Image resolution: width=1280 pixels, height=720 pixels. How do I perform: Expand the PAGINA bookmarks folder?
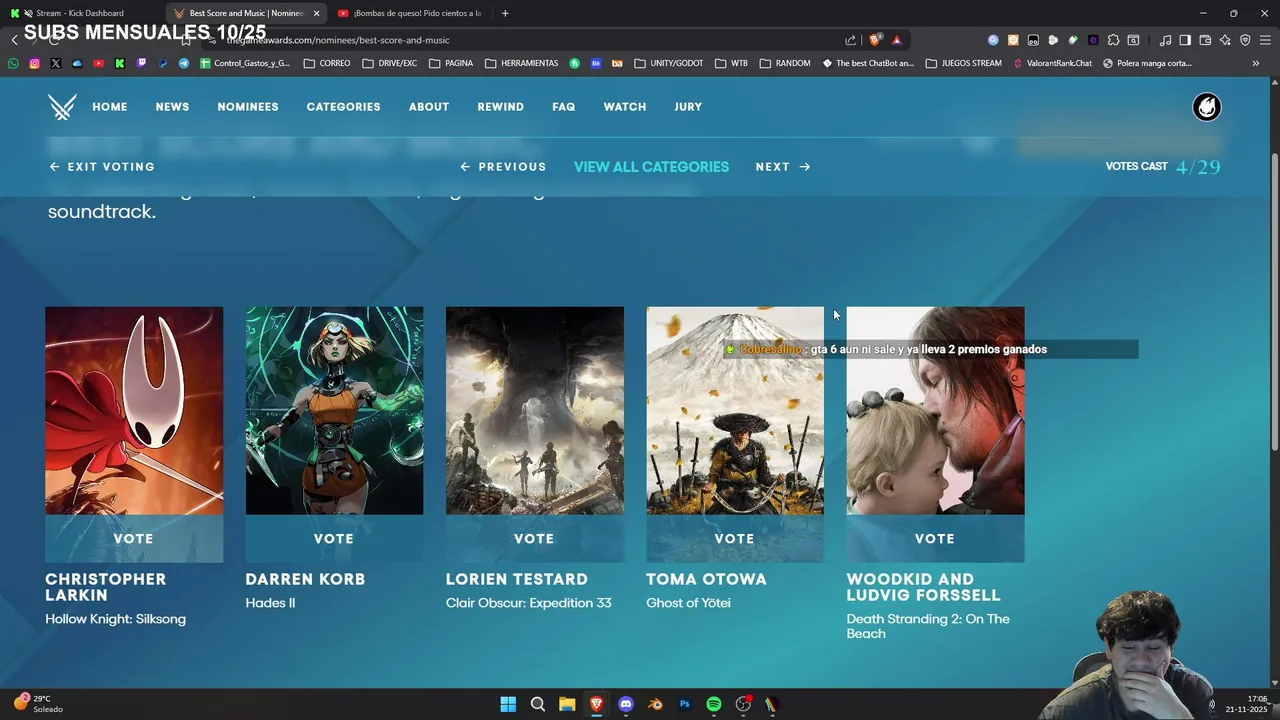[x=451, y=63]
